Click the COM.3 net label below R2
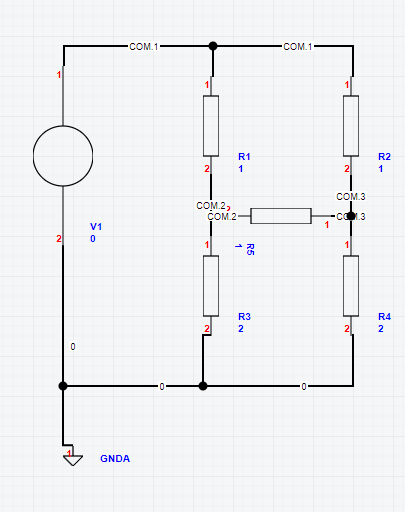This screenshot has height=512, width=405. pyautogui.click(x=351, y=197)
